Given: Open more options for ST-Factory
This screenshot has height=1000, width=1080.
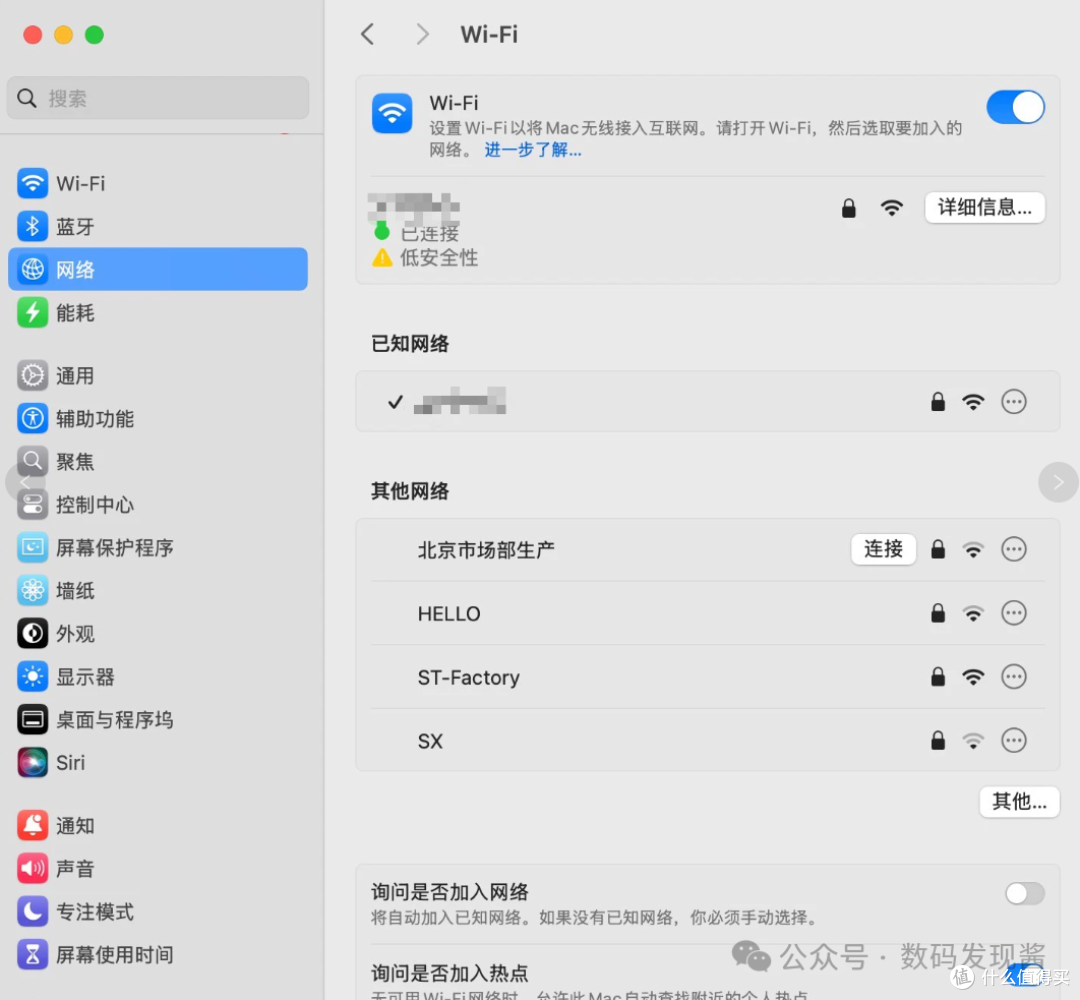Looking at the screenshot, I should point(1013,677).
